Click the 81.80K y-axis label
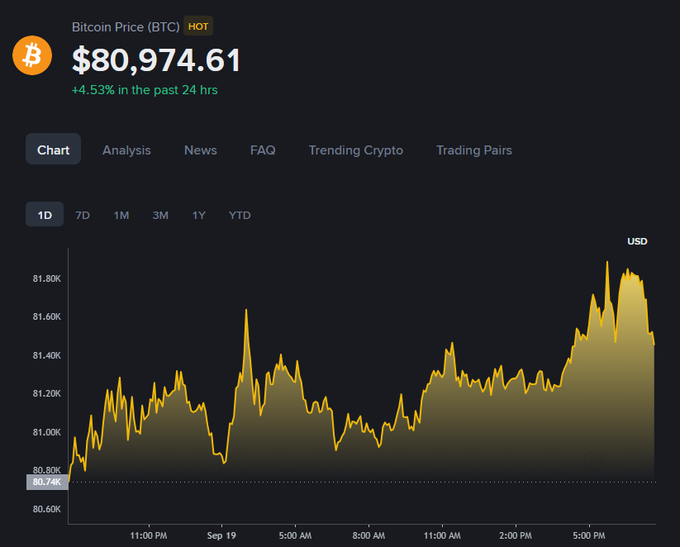The image size is (680, 547). (47, 278)
